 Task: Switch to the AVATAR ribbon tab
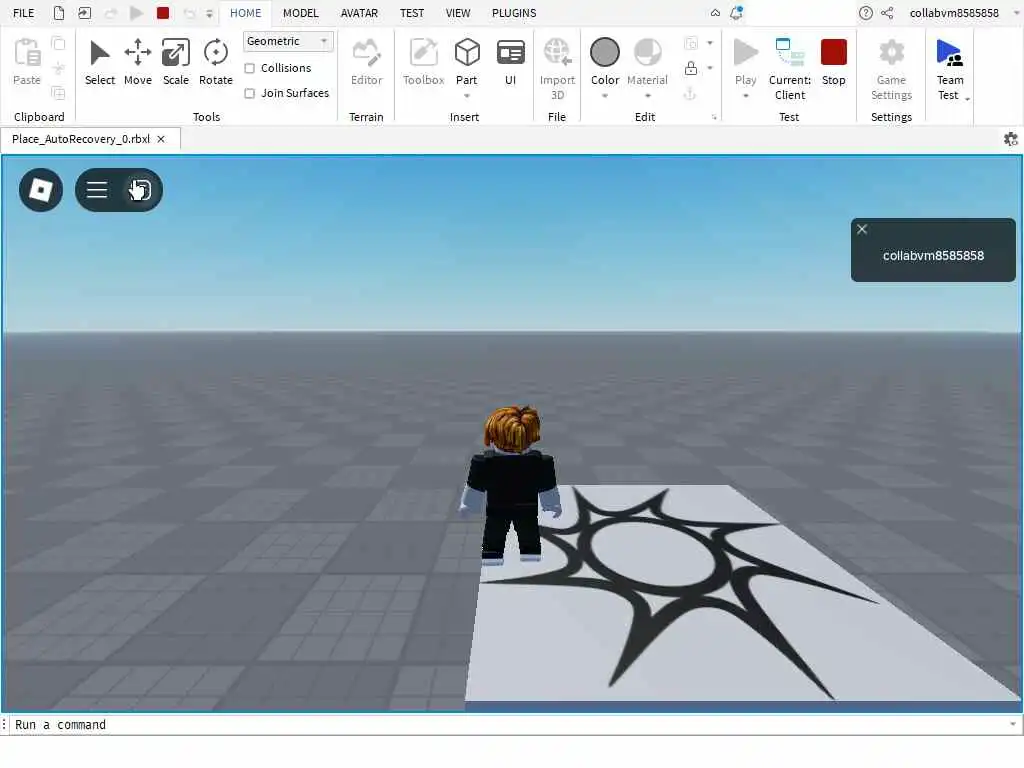(359, 13)
